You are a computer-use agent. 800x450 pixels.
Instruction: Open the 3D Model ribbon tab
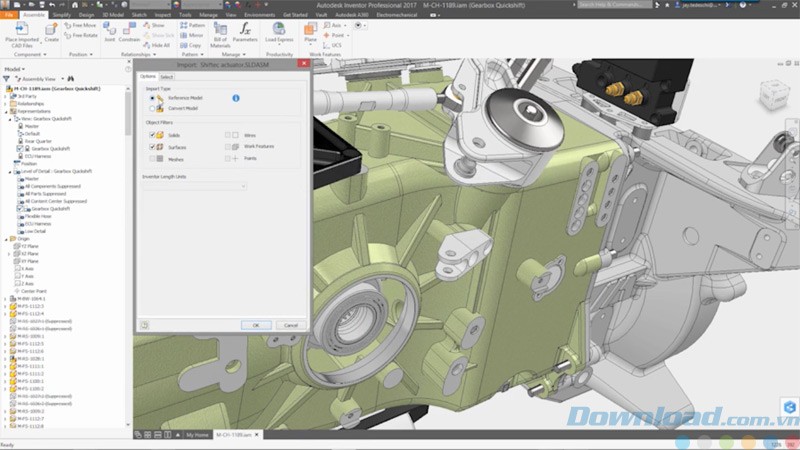(114, 16)
